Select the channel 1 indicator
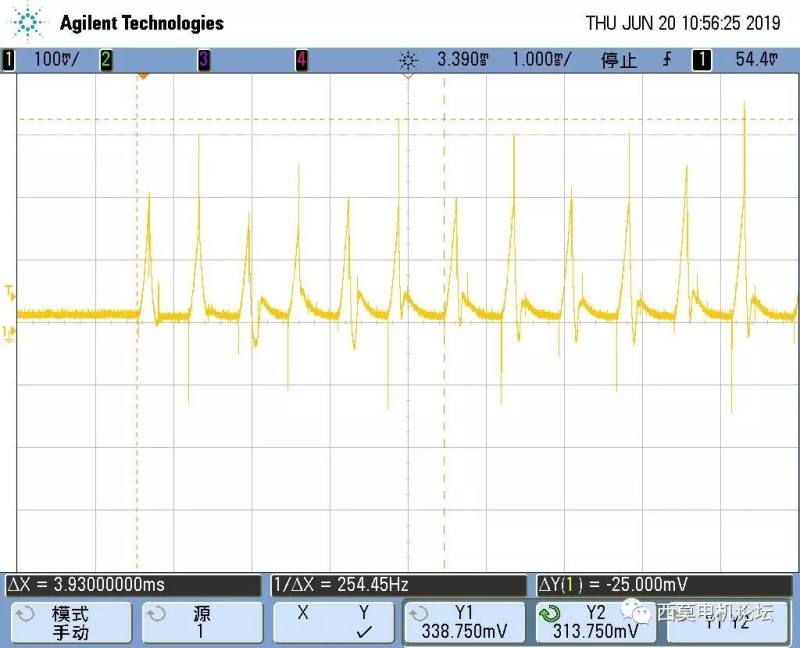 (x=9, y=60)
